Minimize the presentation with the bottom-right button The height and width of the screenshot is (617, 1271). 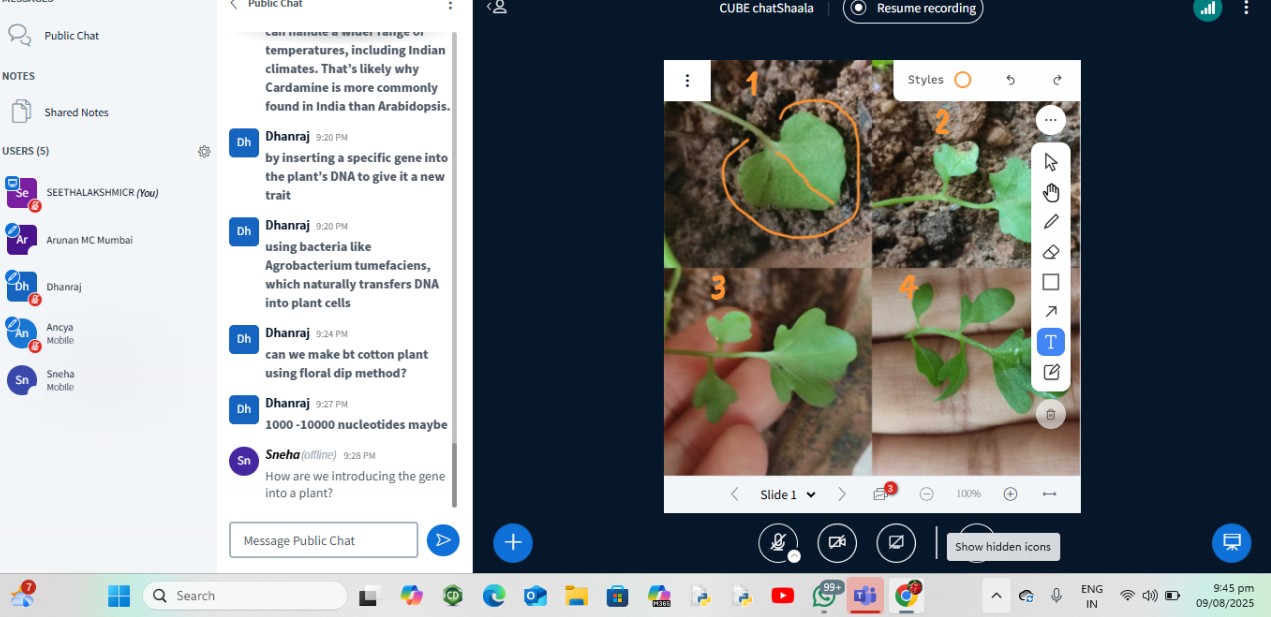pyautogui.click(x=1232, y=542)
